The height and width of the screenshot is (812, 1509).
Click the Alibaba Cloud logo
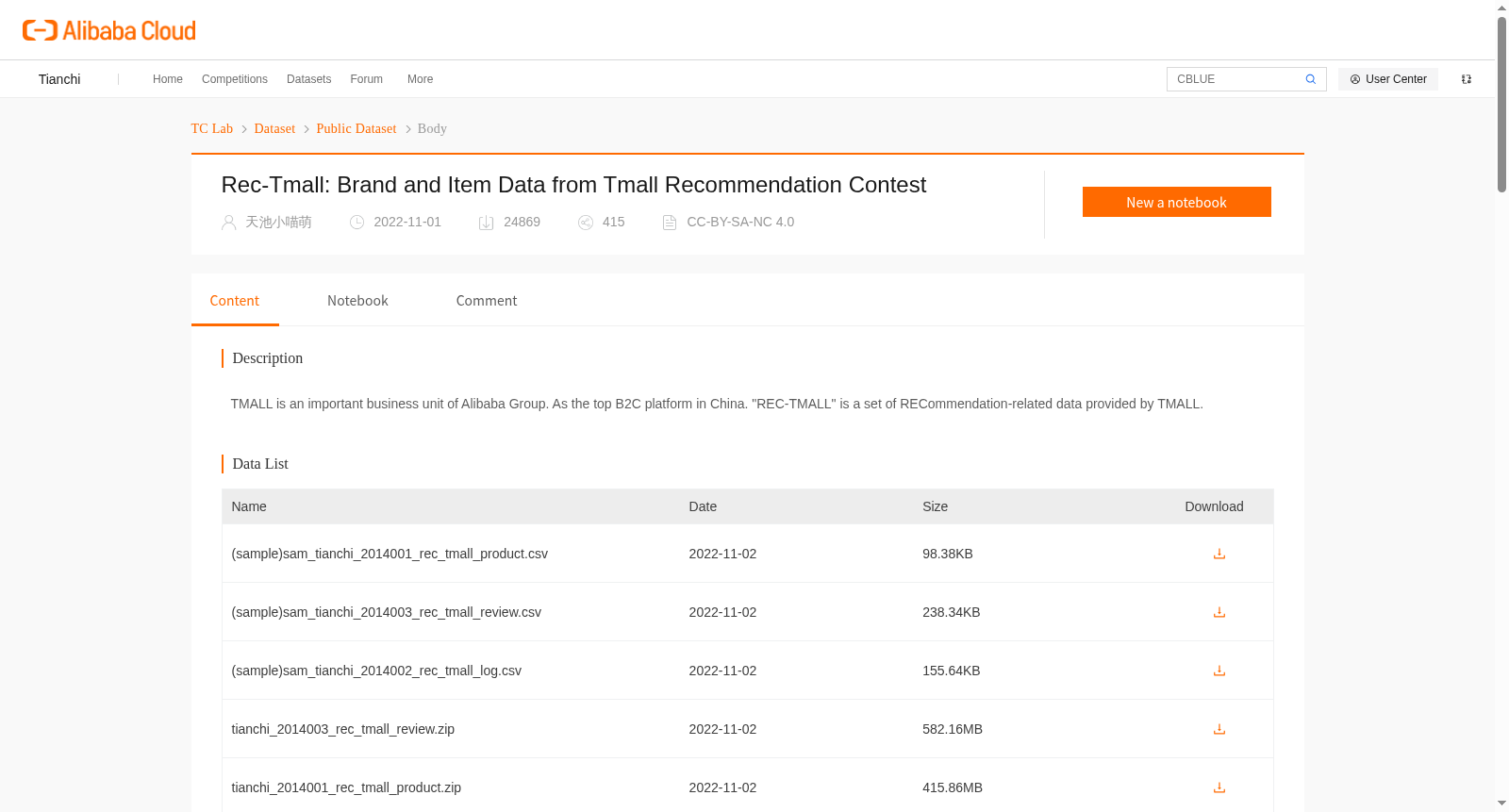coord(109,31)
